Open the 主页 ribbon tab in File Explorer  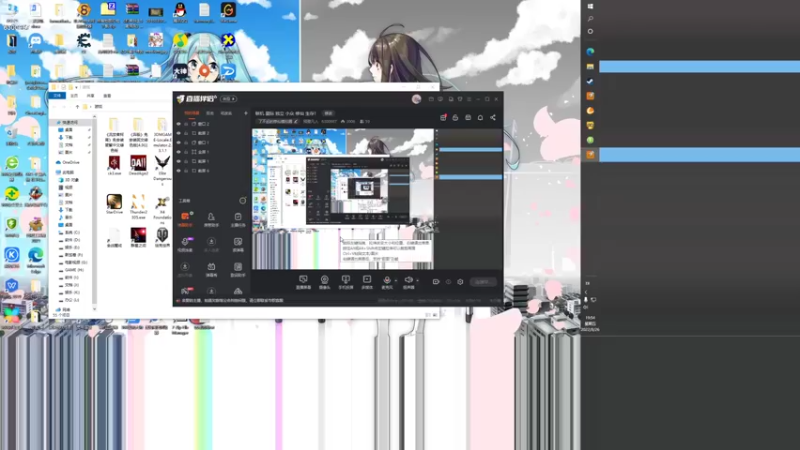pyautogui.click(x=74, y=95)
